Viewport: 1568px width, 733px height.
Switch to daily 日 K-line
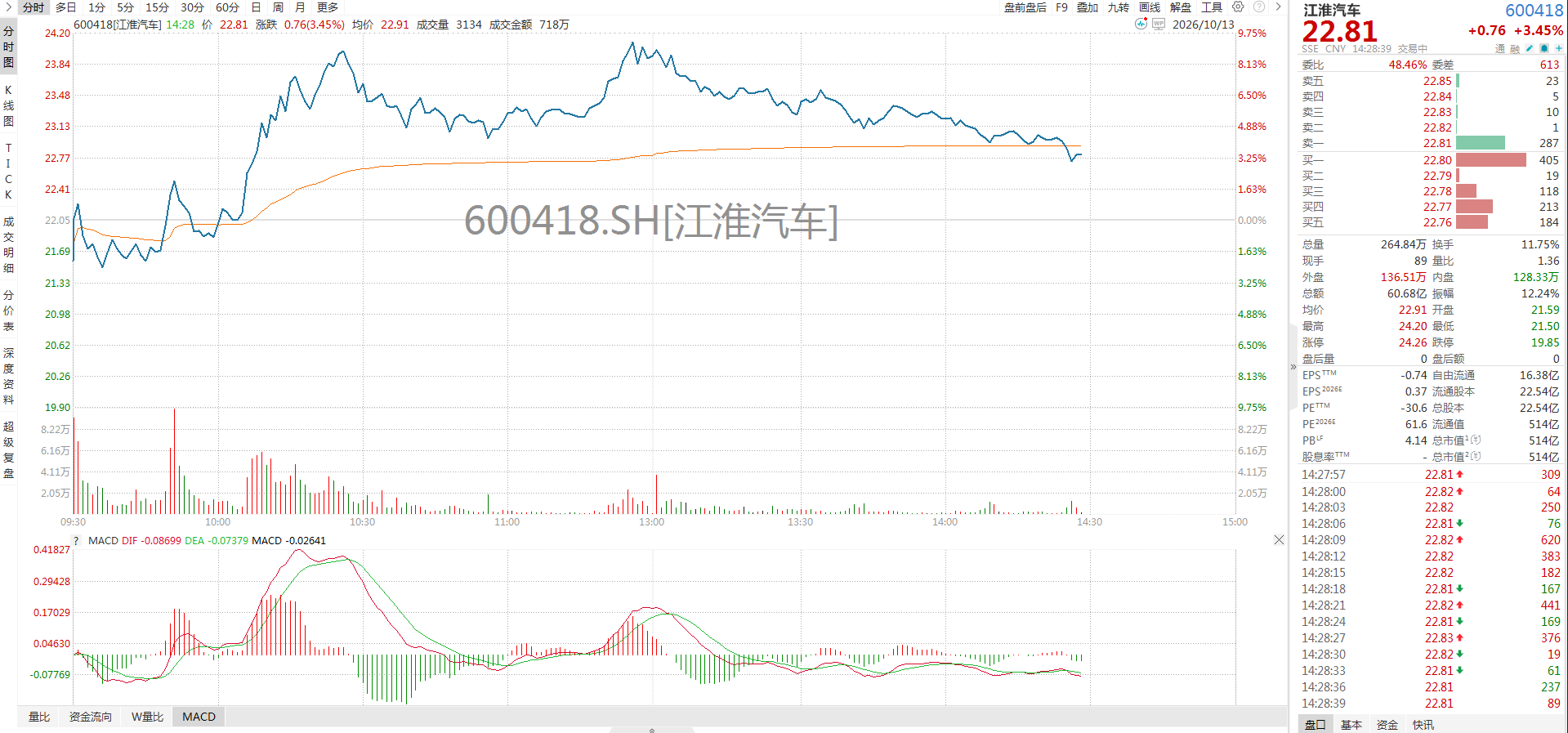point(256,7)
